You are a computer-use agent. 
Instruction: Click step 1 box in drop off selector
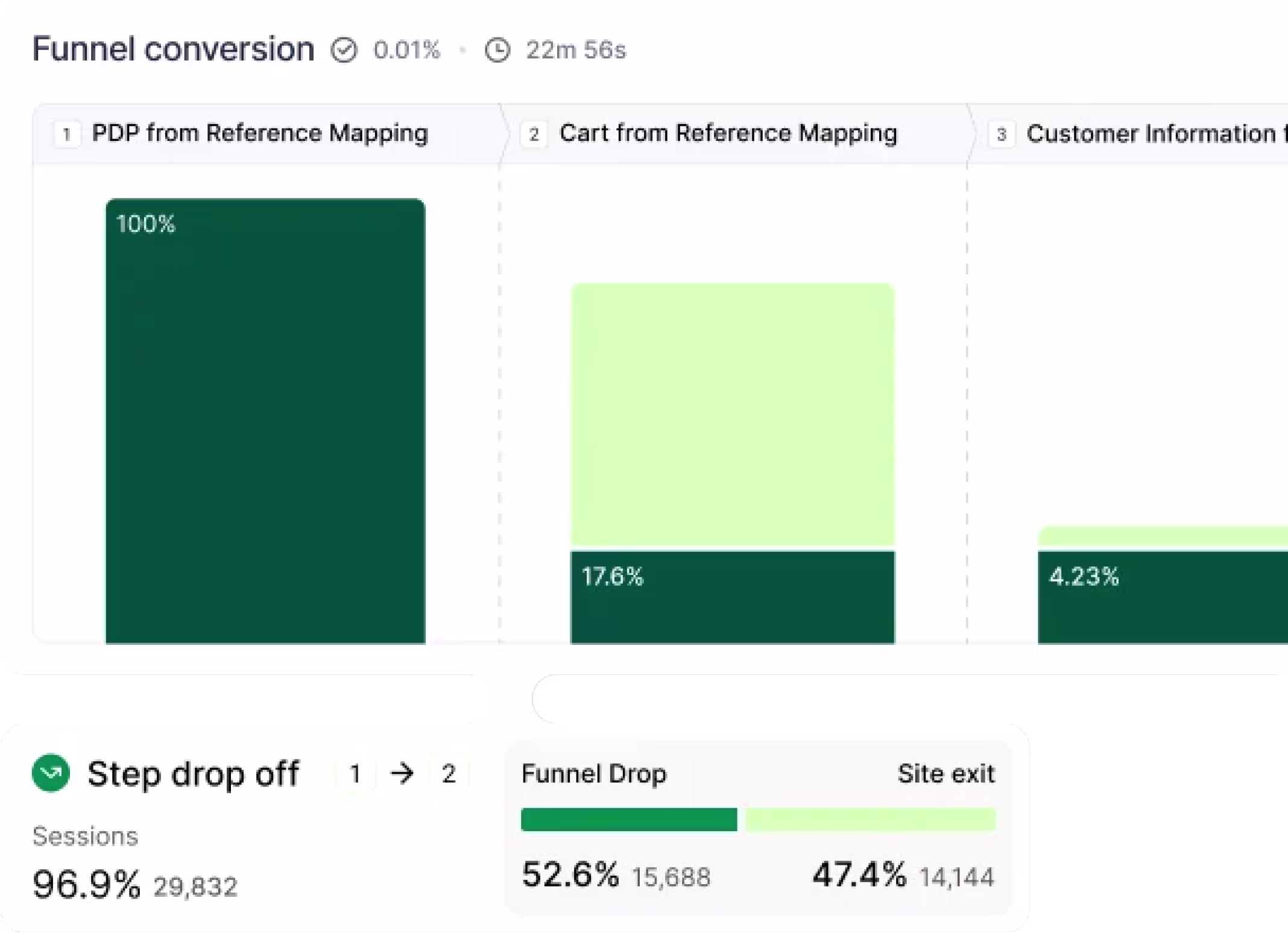pyautogui.click(x=355, y=773)
